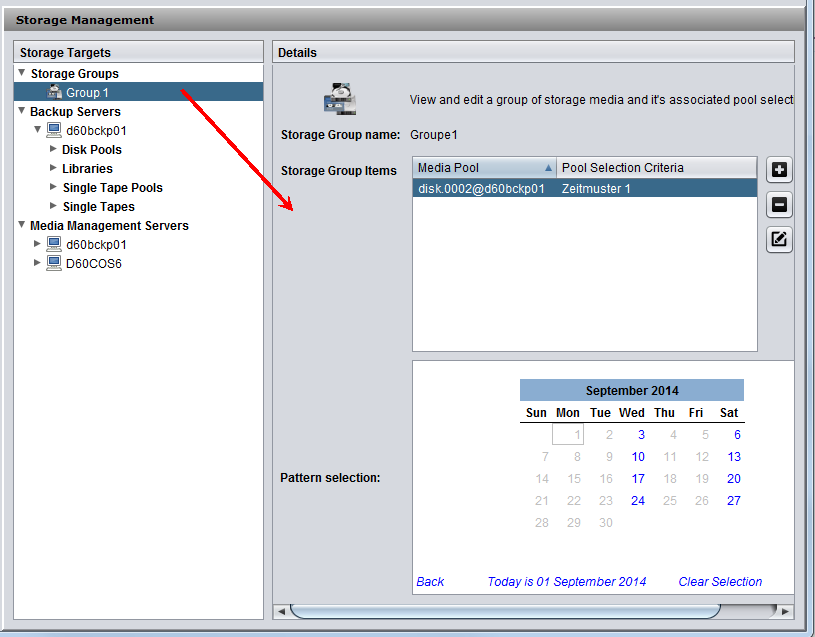Click September 30 in the calendar
Screen dimensions: 815x637
coord(606,523)
